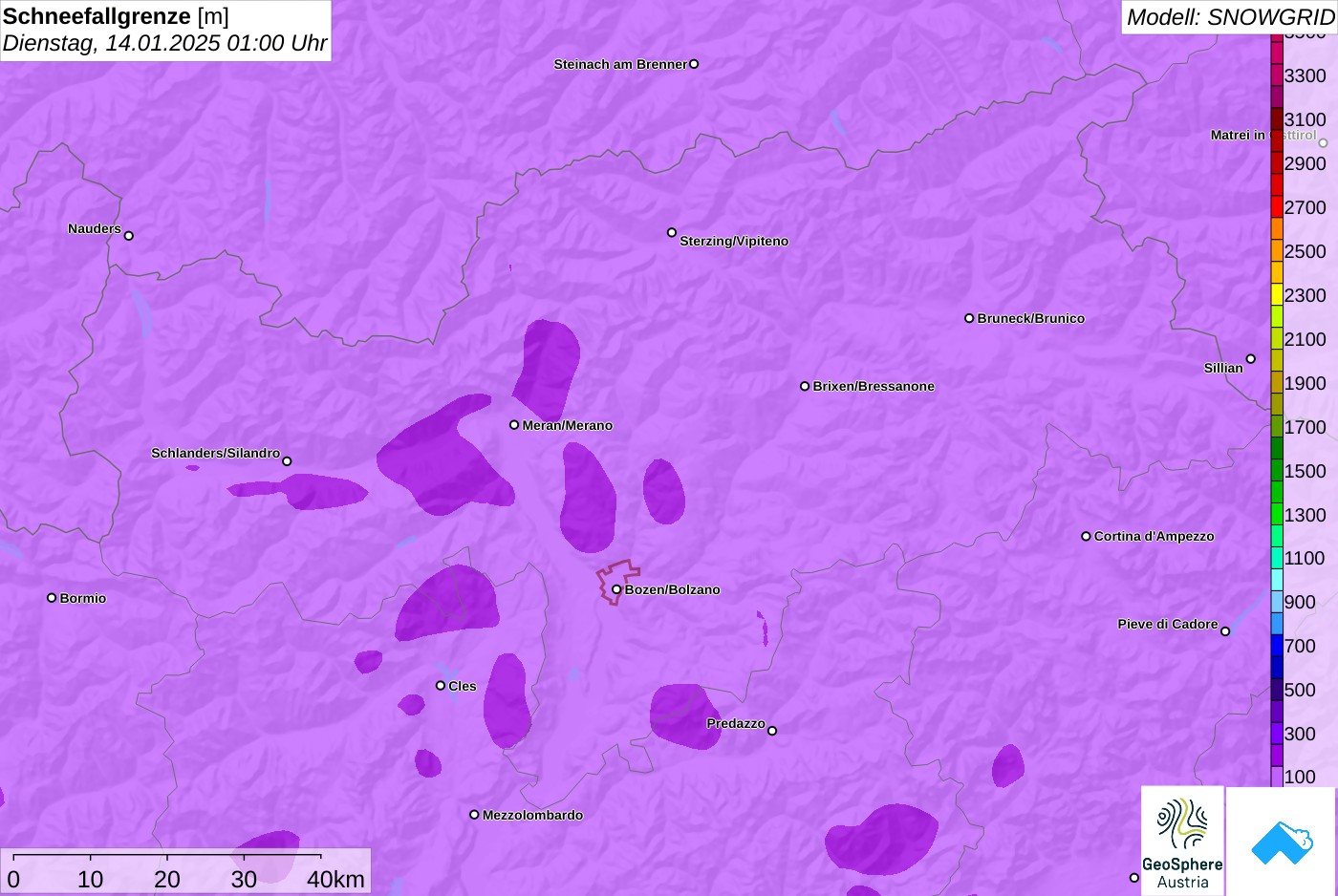Click the Cortina d'Ampezzo marker dot
This screenshot has width=1338, height=896.
click(x=1086, y=536)
